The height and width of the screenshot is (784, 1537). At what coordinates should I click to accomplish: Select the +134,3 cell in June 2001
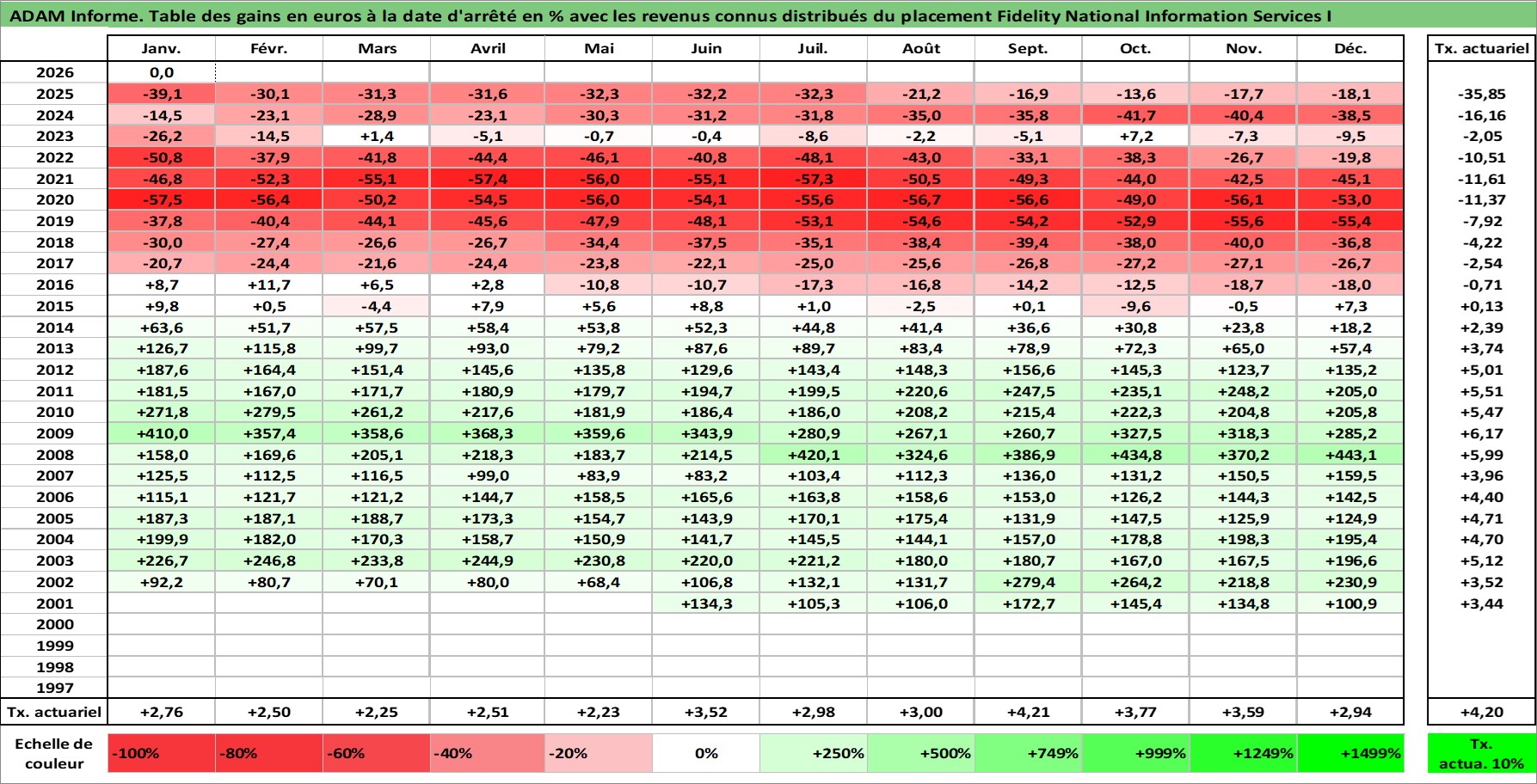706,603
